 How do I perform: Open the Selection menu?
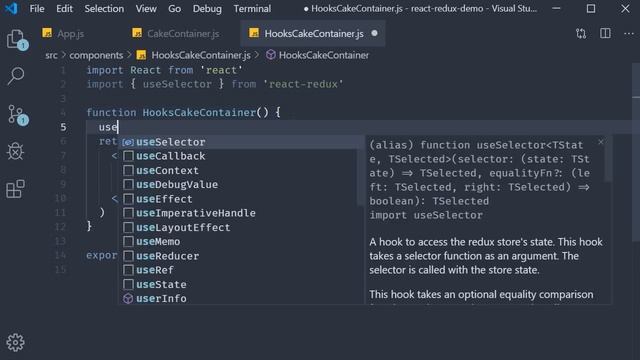(104, 9)
